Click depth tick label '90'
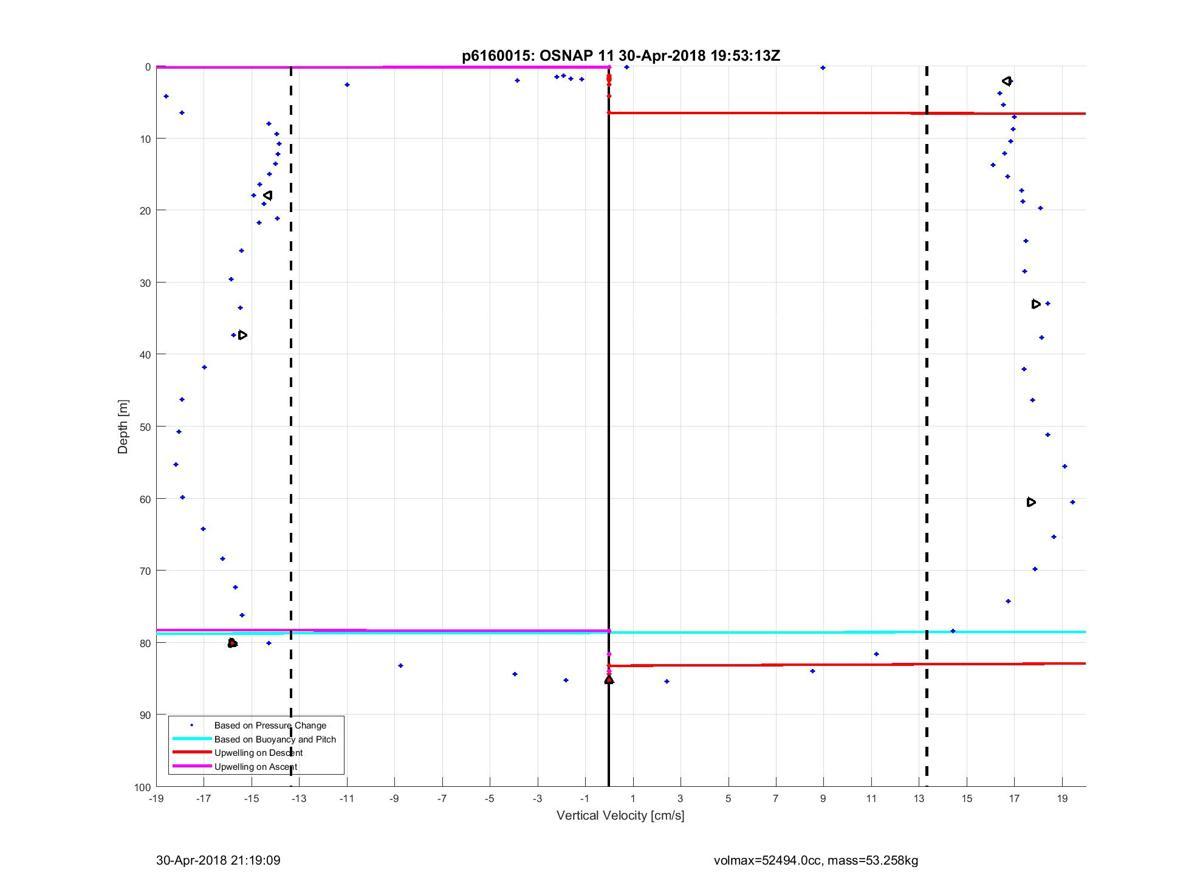This screenshot has width=1200, height=885. pyautogui.click(x=145, y=715)
